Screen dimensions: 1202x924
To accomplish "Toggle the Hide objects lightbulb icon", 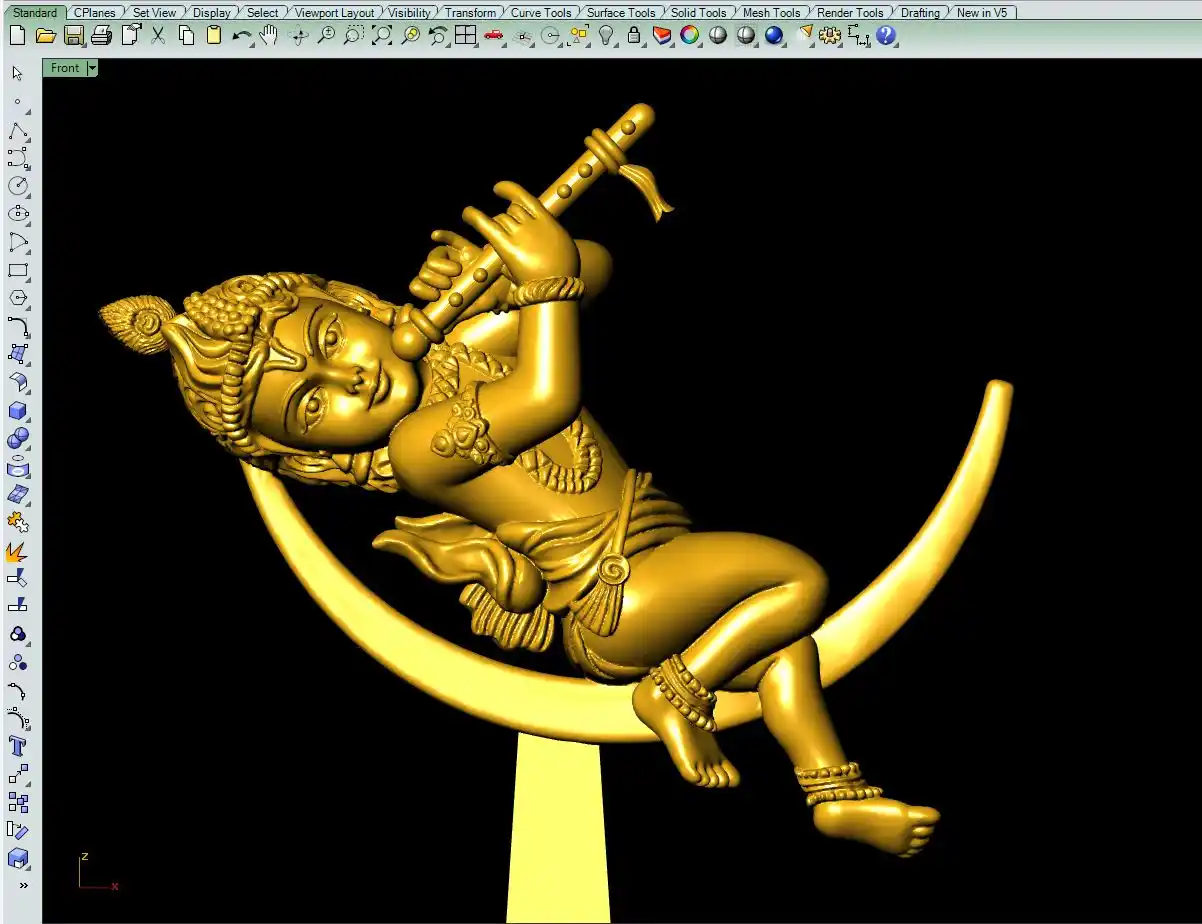I will point(606,36).
